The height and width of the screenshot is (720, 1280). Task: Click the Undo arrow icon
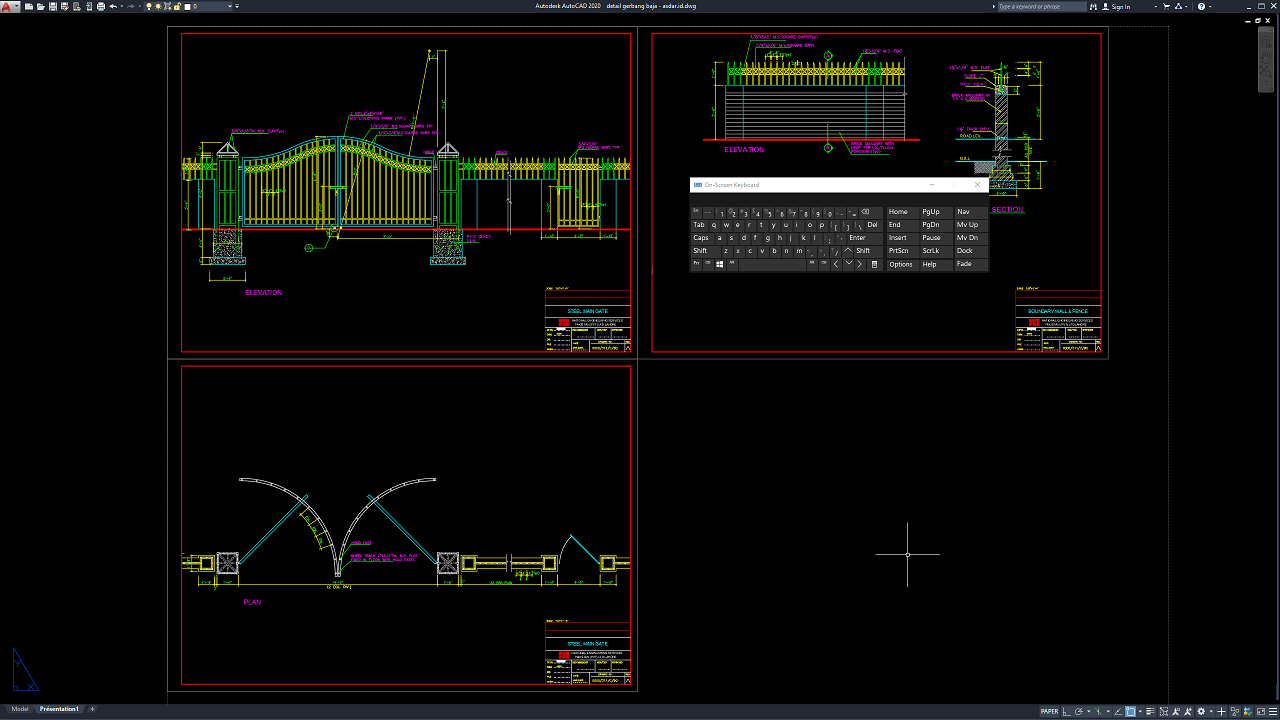[113, 6]
